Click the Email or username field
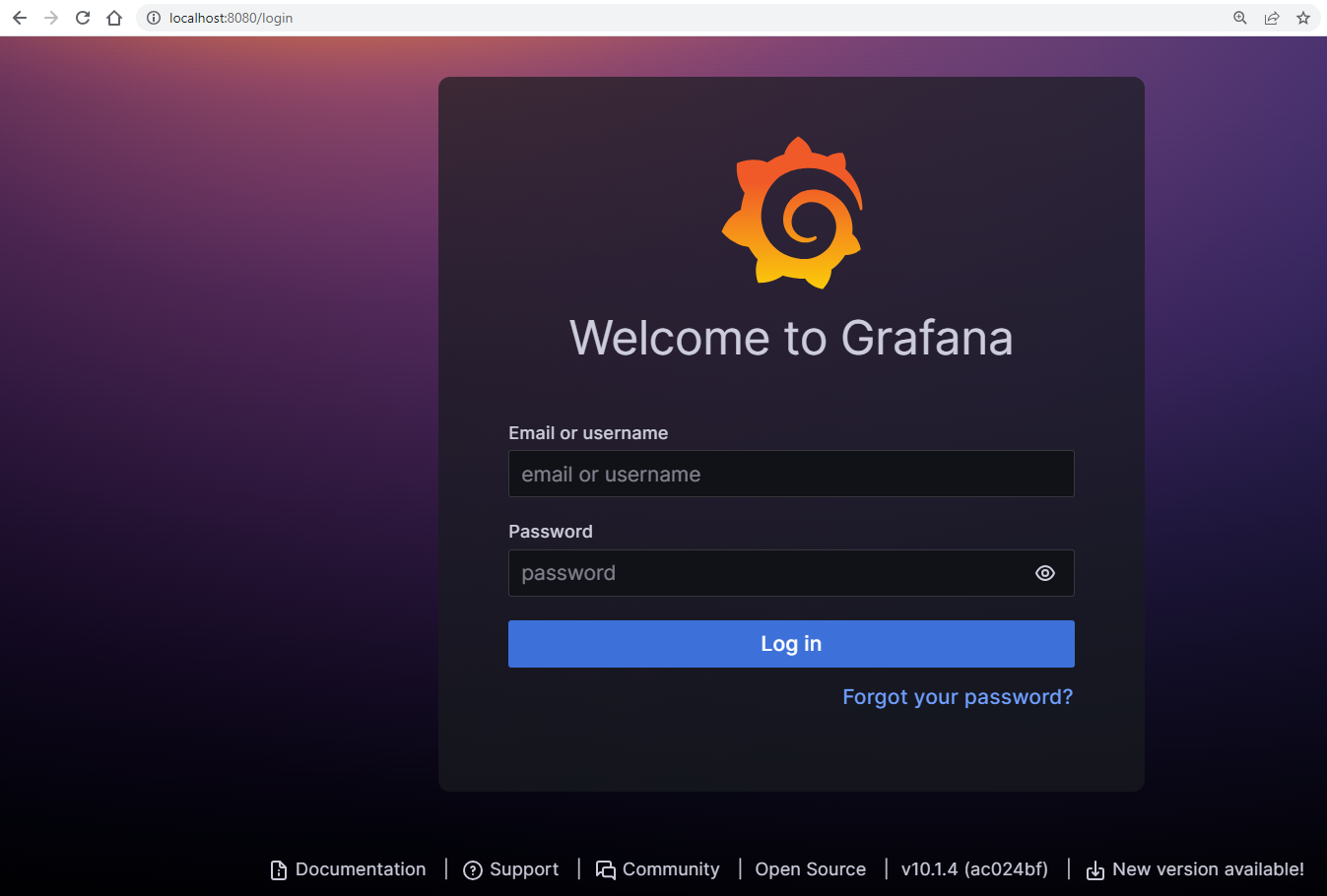The height and width of the screenshot is (896, 1327). pos(791,474)
